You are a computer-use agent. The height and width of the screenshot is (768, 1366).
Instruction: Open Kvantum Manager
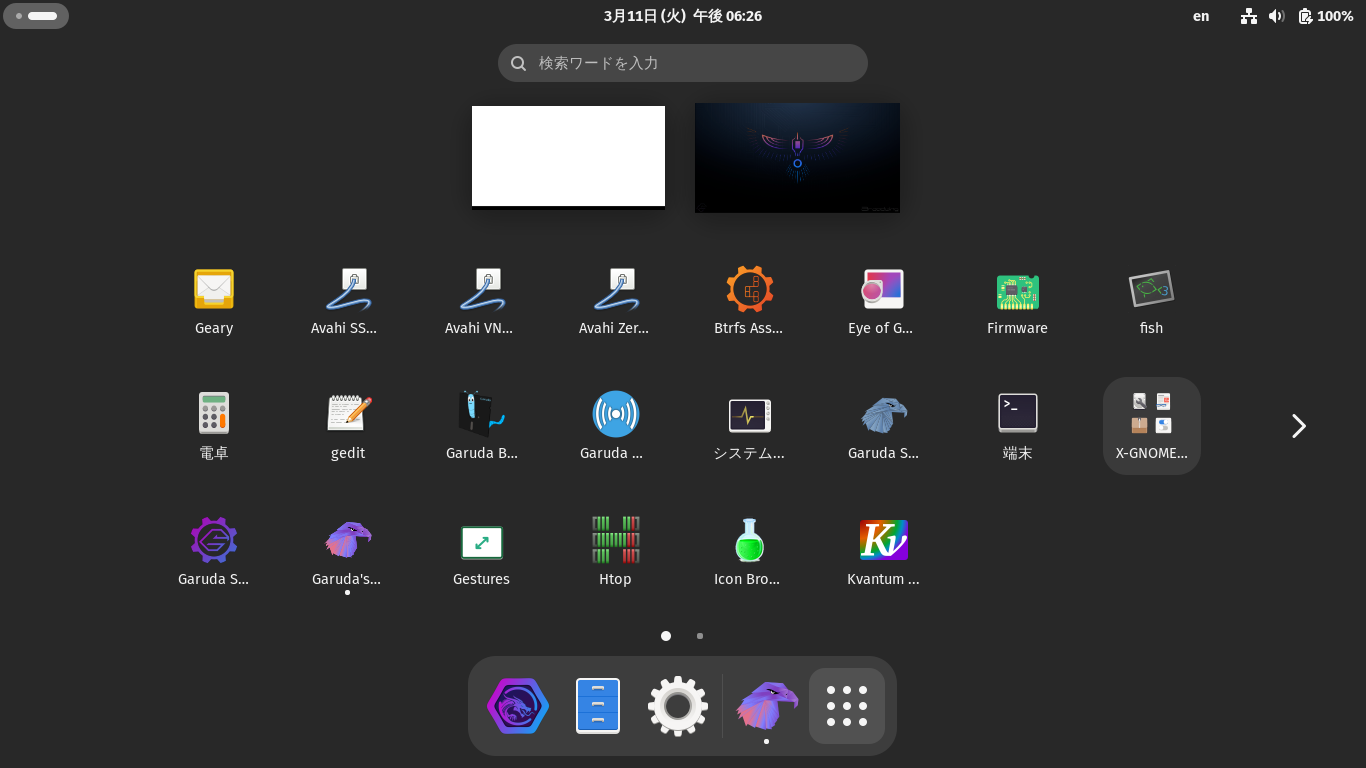tap(883, 552)
